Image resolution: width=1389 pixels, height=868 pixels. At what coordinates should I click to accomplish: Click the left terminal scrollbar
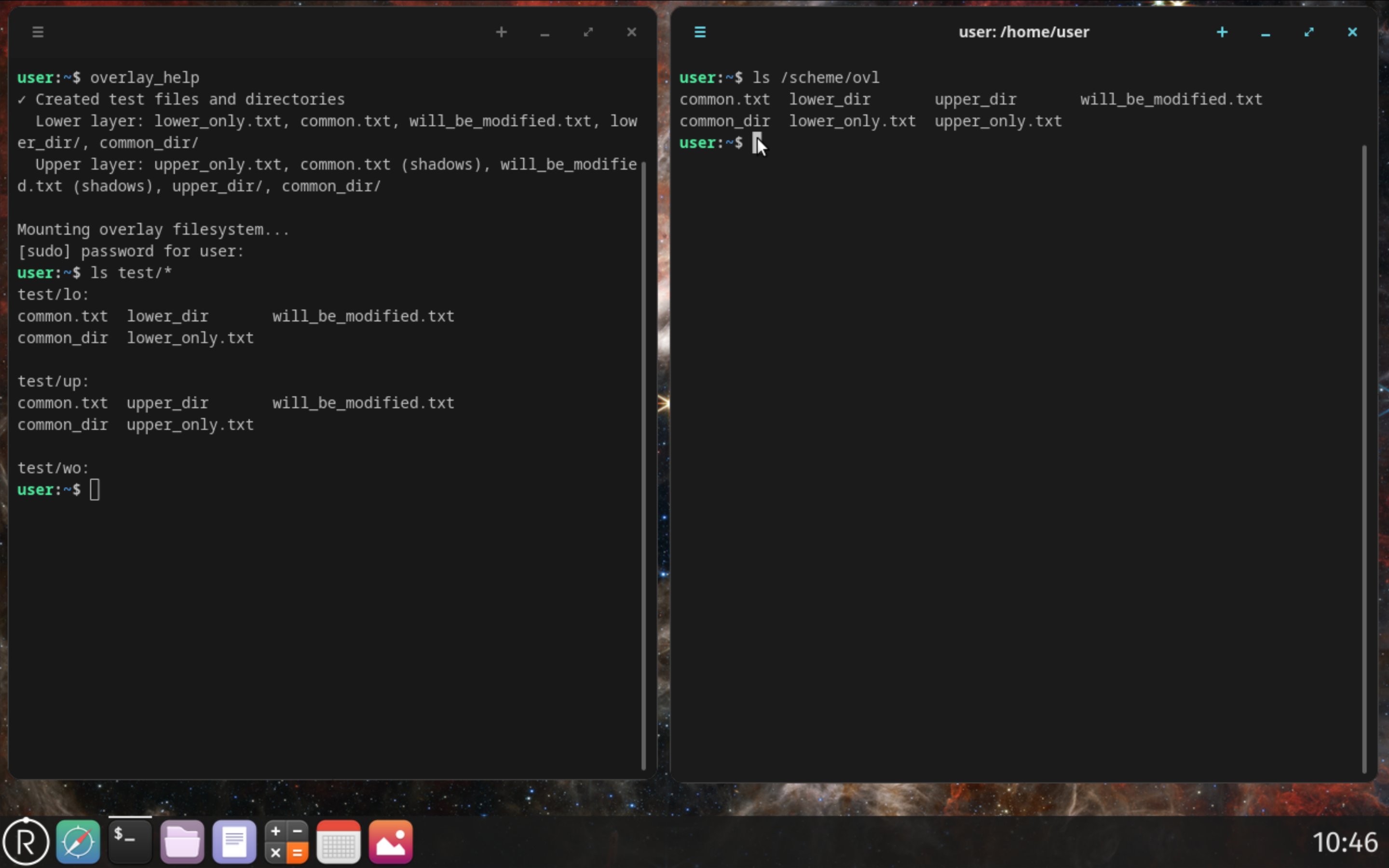(643, 465)
